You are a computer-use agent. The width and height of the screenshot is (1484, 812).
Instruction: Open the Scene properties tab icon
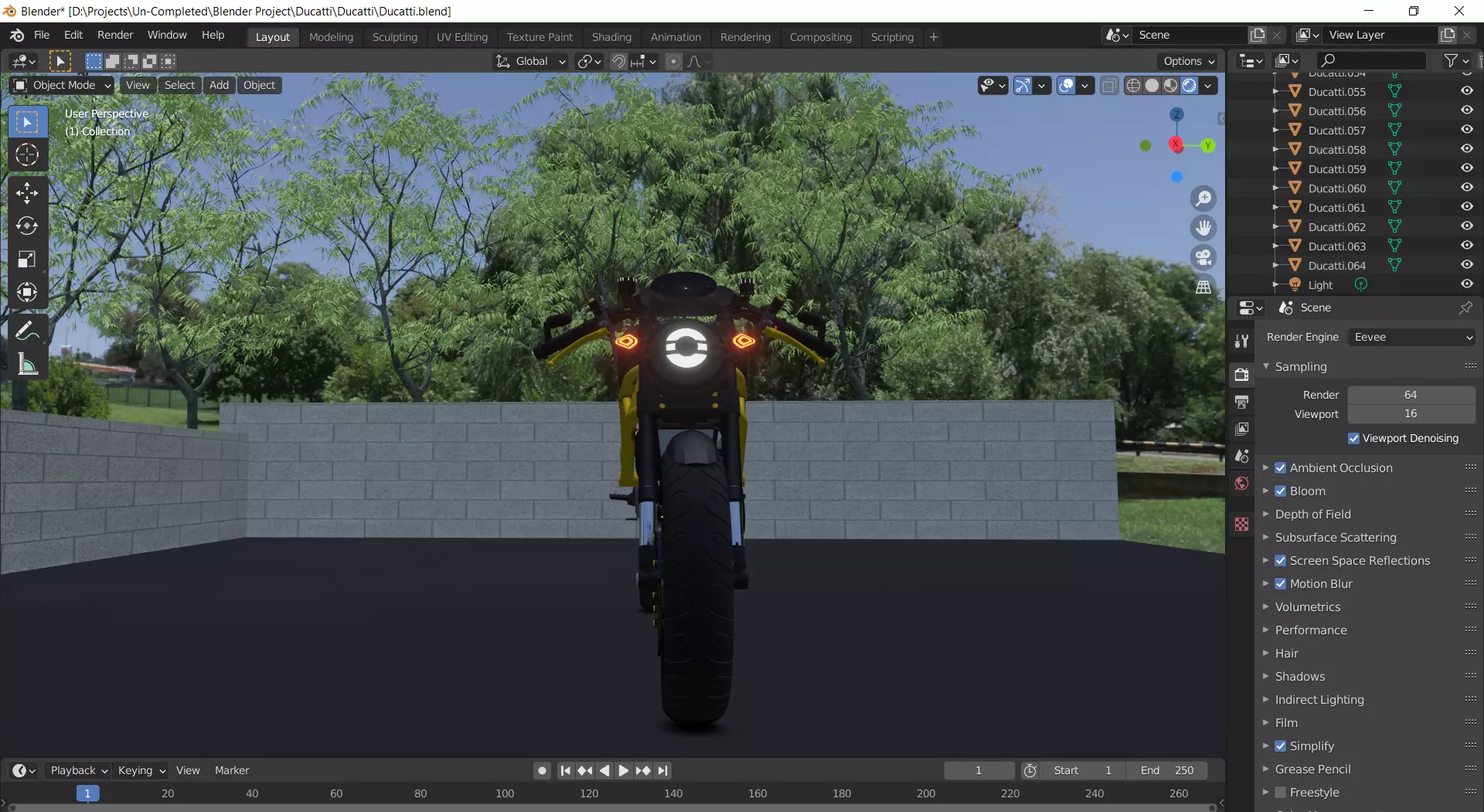1241,456
